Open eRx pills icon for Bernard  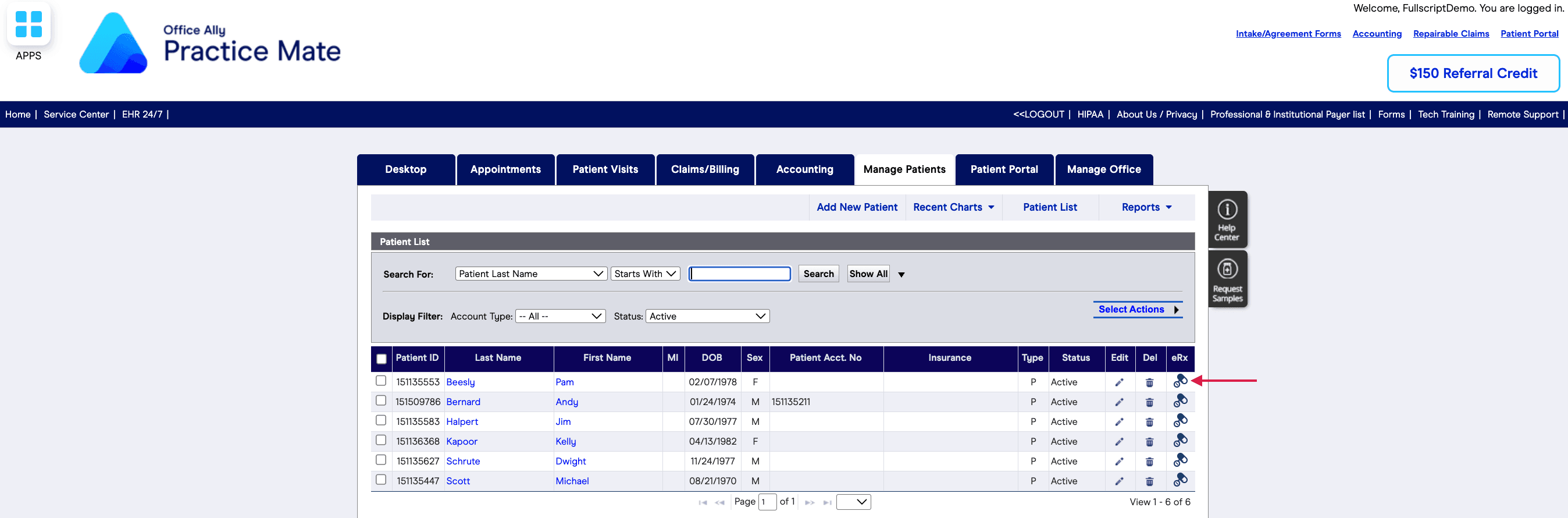pos(1180,400)
